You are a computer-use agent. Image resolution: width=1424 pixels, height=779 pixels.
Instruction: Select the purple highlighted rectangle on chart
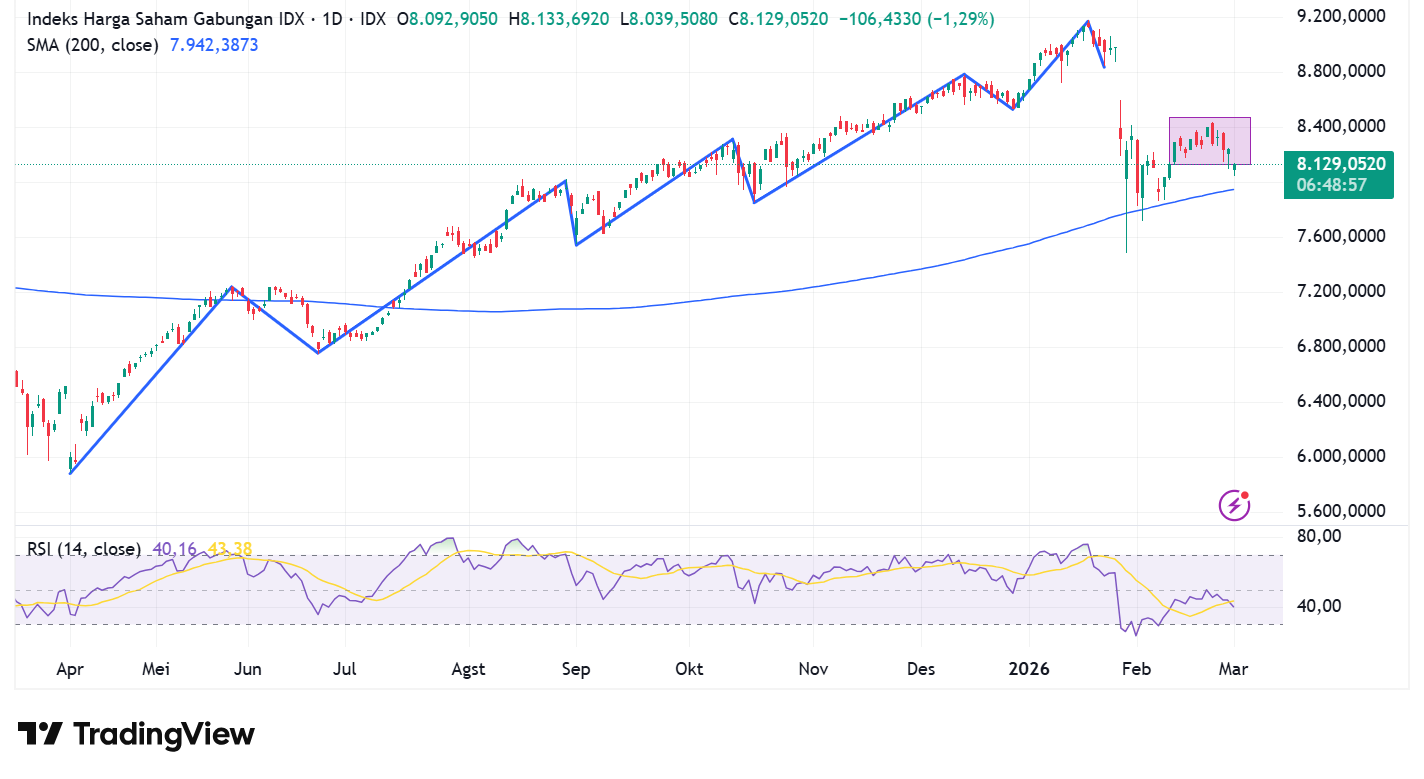pyautogui.click(x=1209, y=141)
